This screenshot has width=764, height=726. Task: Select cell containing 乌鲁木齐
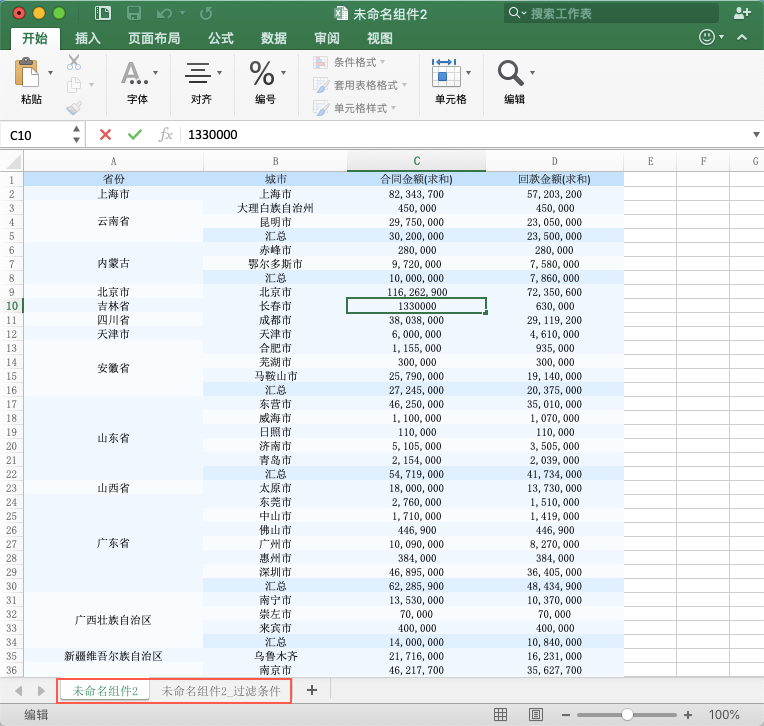click(x=275, y=656)
